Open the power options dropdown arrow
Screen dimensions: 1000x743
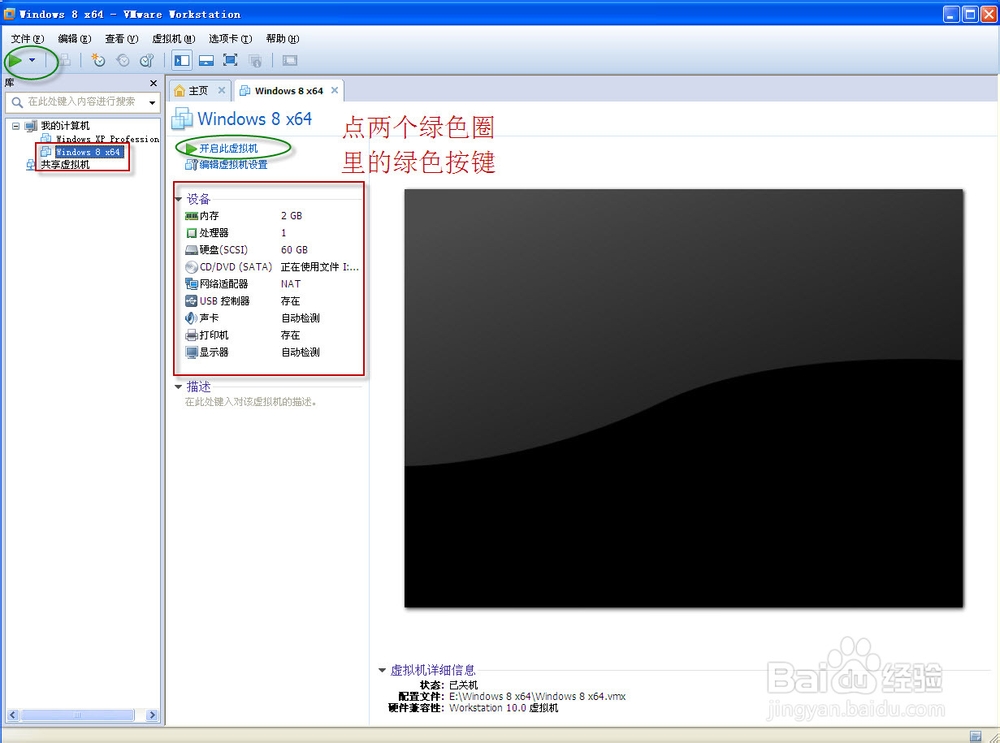click(32, 61)
